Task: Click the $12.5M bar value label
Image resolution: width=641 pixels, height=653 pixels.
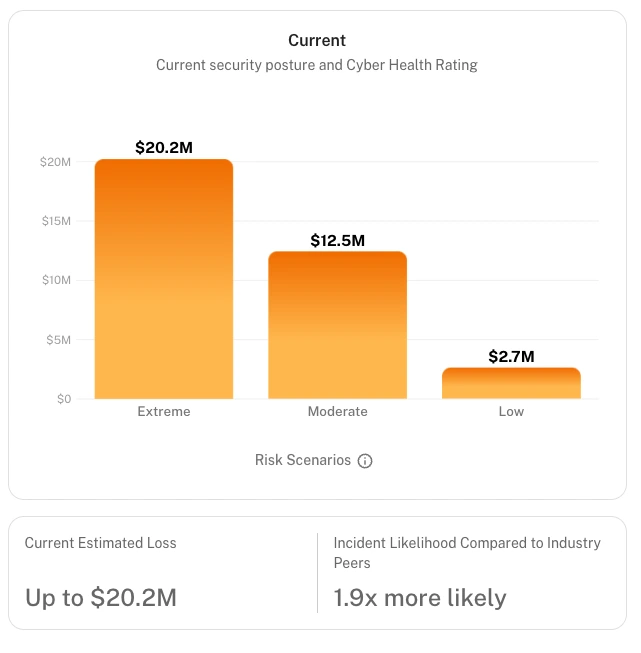Action: (337, 241)
